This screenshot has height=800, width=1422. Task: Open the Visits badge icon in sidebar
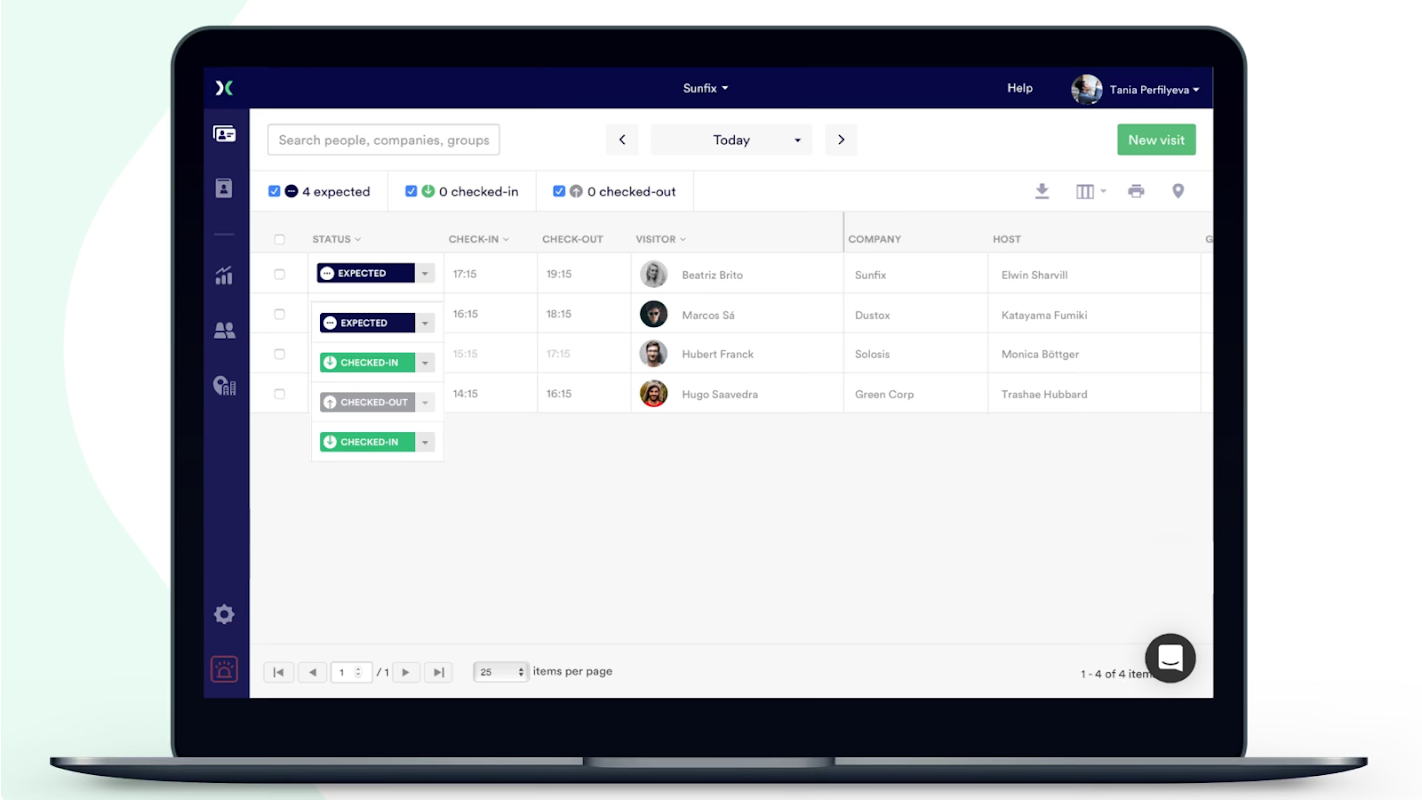225,134
